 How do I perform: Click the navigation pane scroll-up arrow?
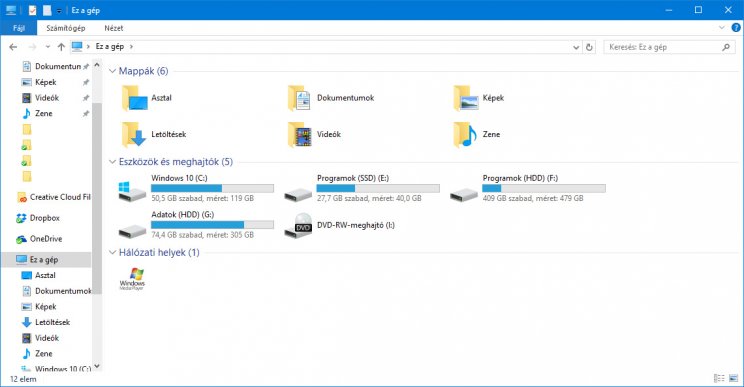[x=97, y=65]
